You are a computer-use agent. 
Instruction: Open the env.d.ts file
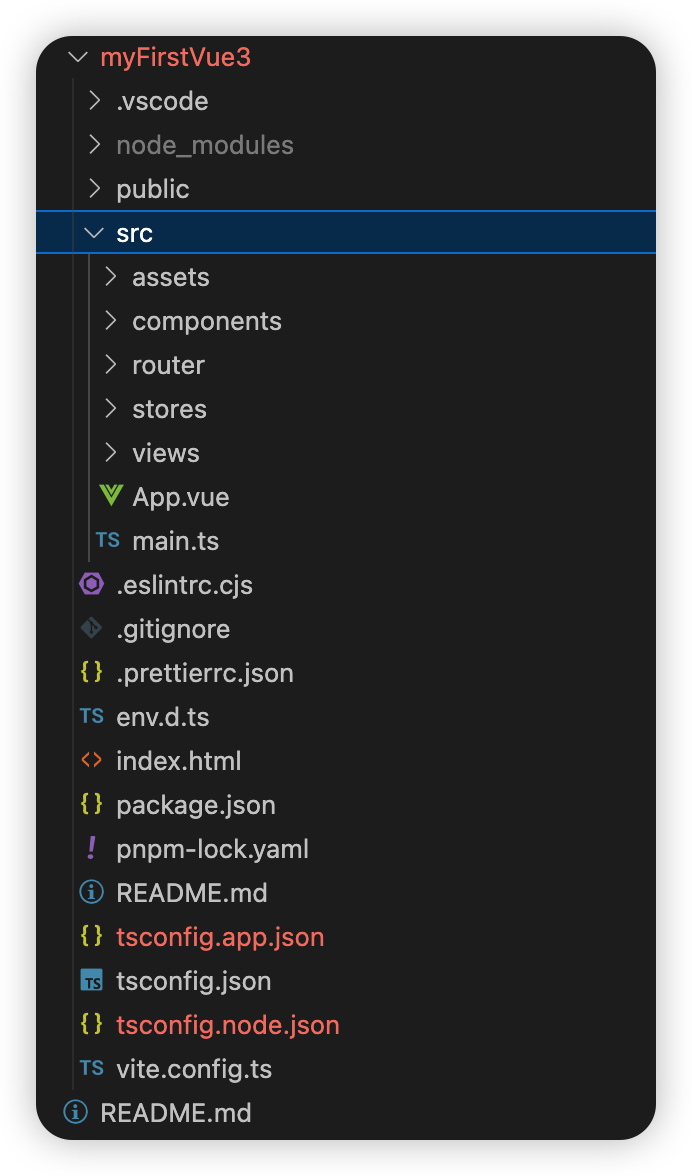163,717
